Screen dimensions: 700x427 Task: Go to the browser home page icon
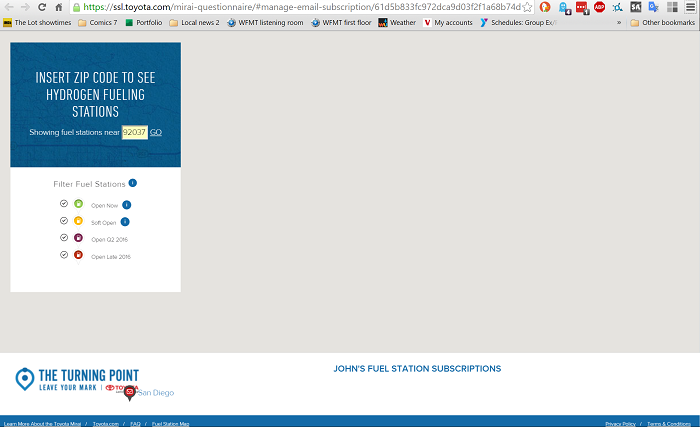click(x=59, y=7)
